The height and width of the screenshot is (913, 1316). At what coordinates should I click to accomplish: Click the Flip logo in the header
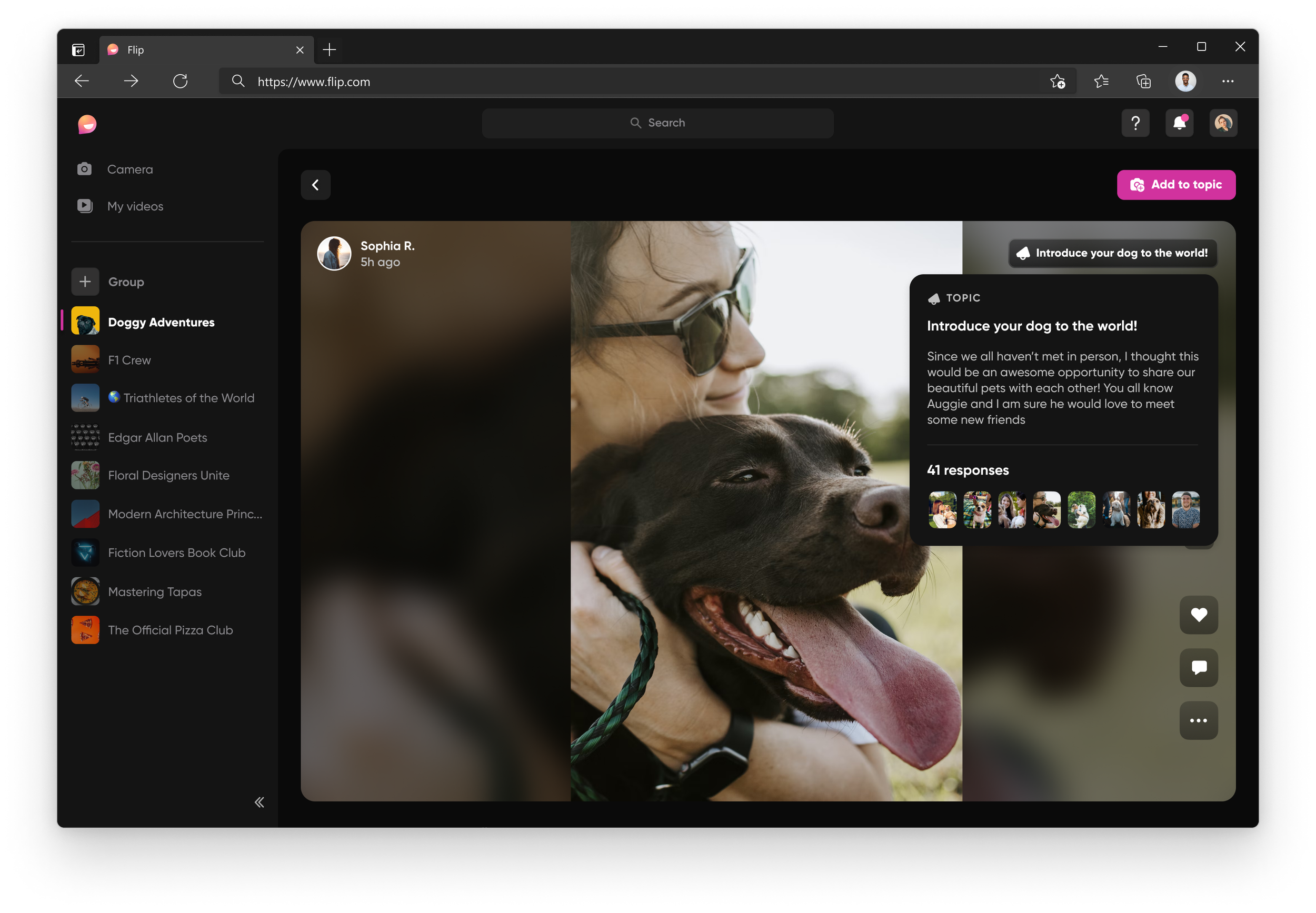[x=87, y=124]
